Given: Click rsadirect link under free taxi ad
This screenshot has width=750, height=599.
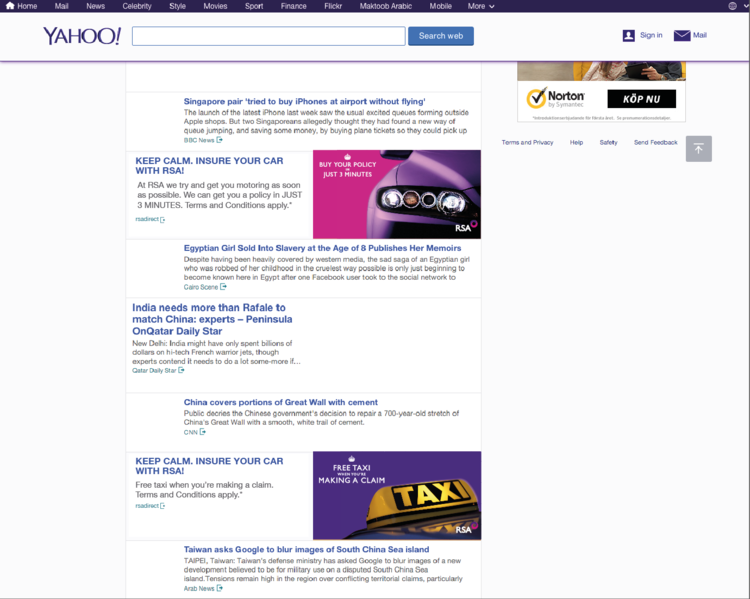Looking at the screenshot, I should click(147, 506).
